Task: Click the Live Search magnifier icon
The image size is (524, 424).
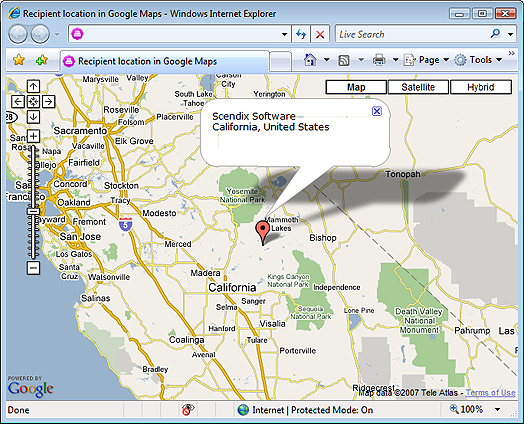Action: click(x=495, y=33)
